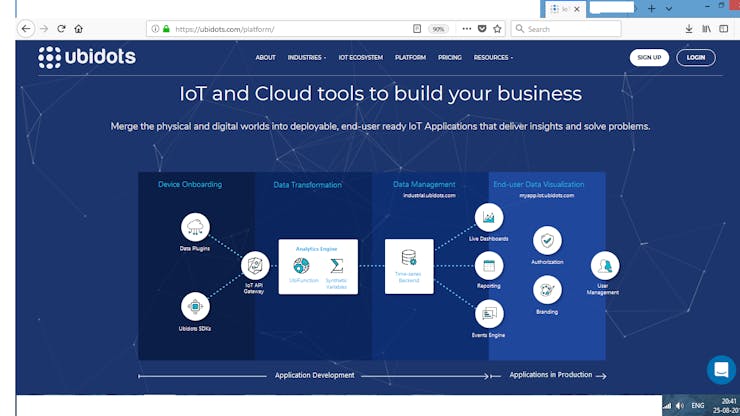Close the current browser tab
Viewport: 740px width, 416px height.
[577, 9]
